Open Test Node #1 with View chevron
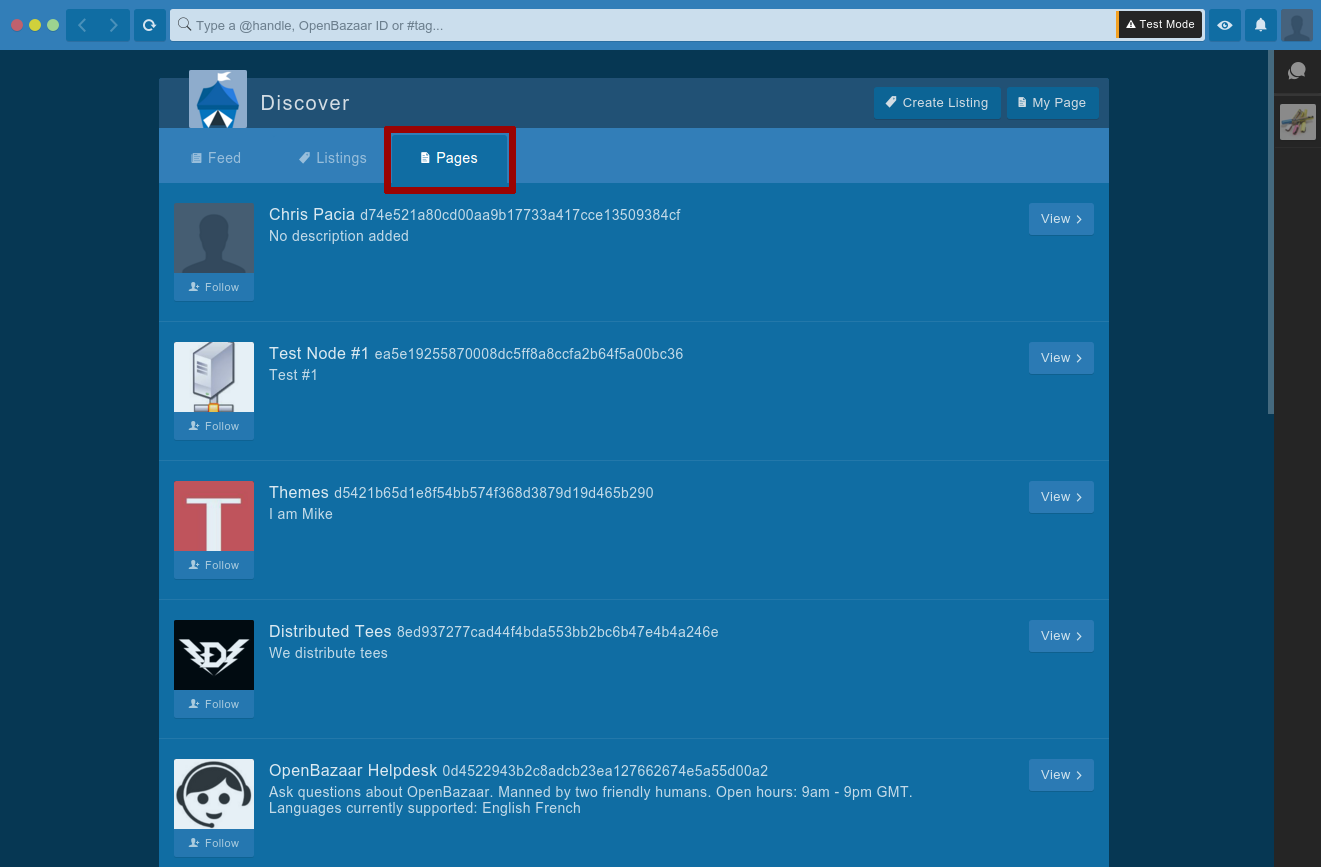The width and height of the screenshot is (1321, 867). (1061, 358)
